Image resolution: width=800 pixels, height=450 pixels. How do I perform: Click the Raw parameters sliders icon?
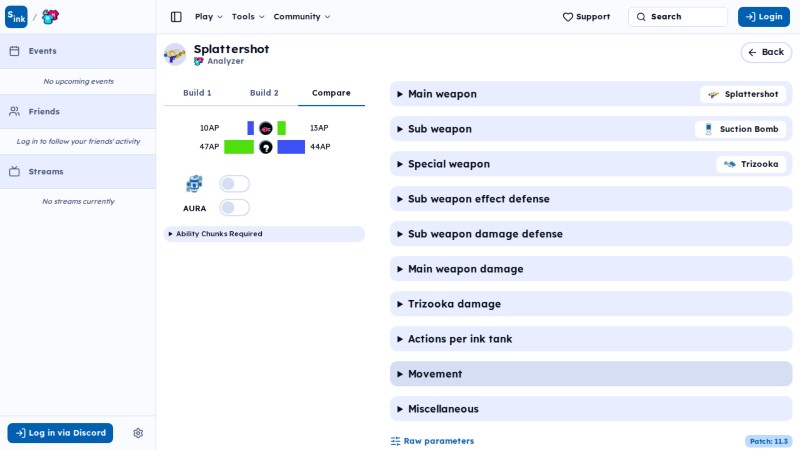pyautogui.click(x=395, y=441)
